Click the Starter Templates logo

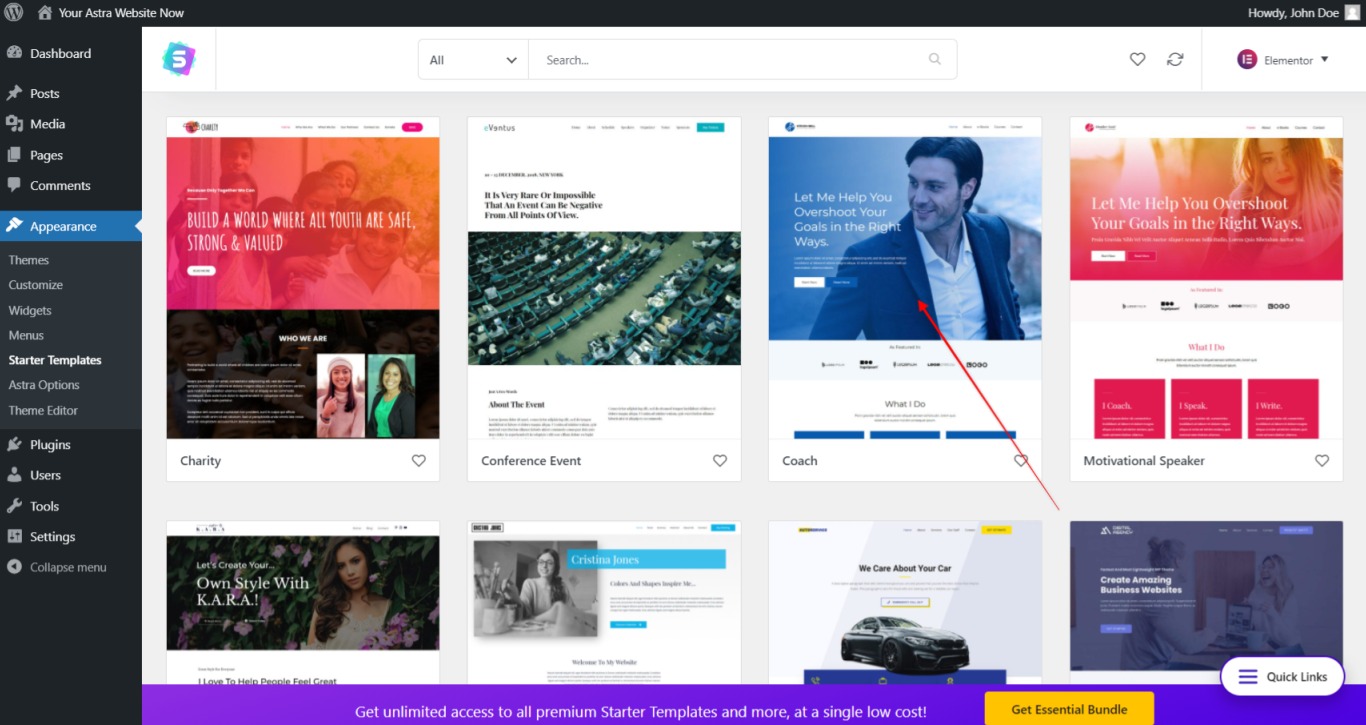point(179,59)
